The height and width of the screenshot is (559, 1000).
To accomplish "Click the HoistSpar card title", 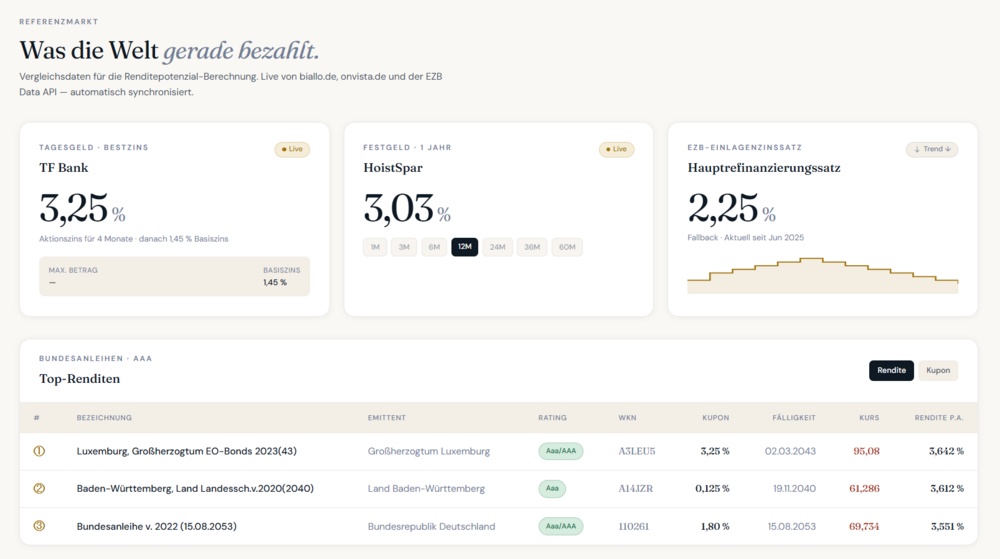I will tap(393, 168).
